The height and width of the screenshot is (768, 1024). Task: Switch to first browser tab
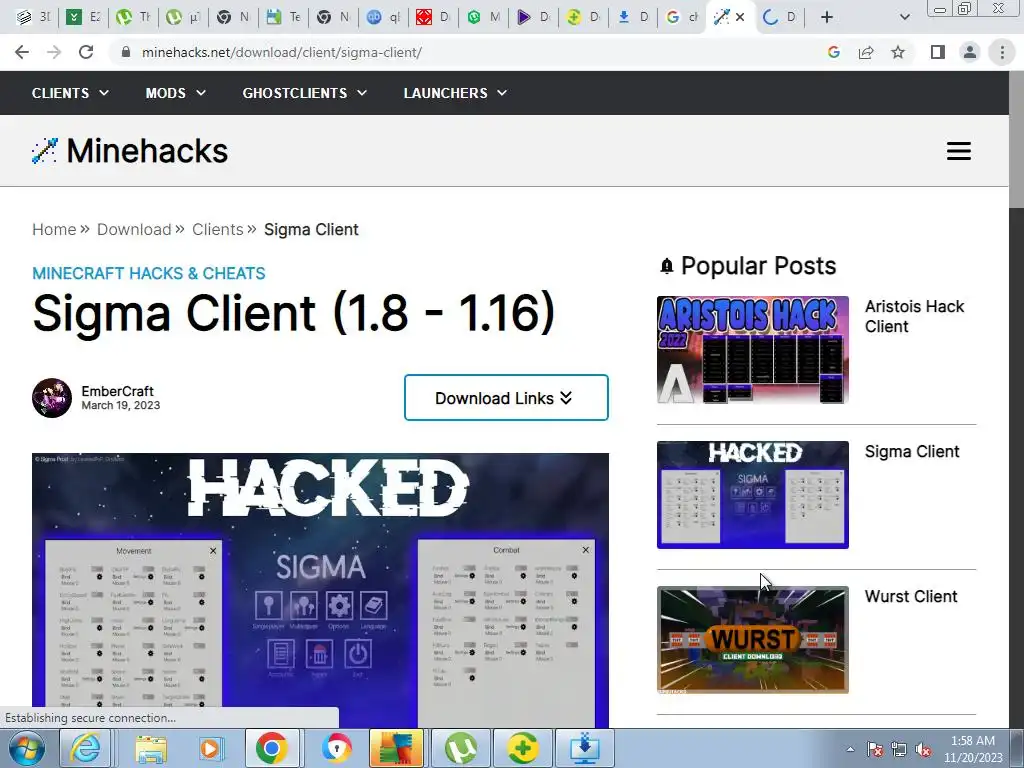tap(32, 17)
